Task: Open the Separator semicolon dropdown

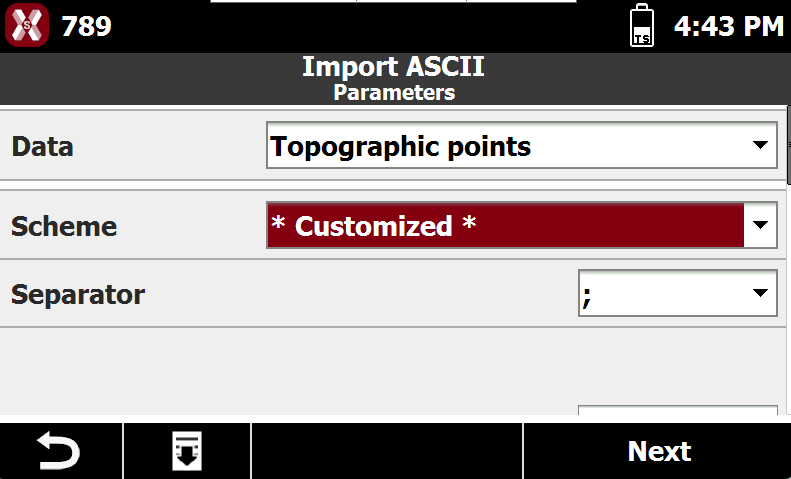Action: click(677, 293)
